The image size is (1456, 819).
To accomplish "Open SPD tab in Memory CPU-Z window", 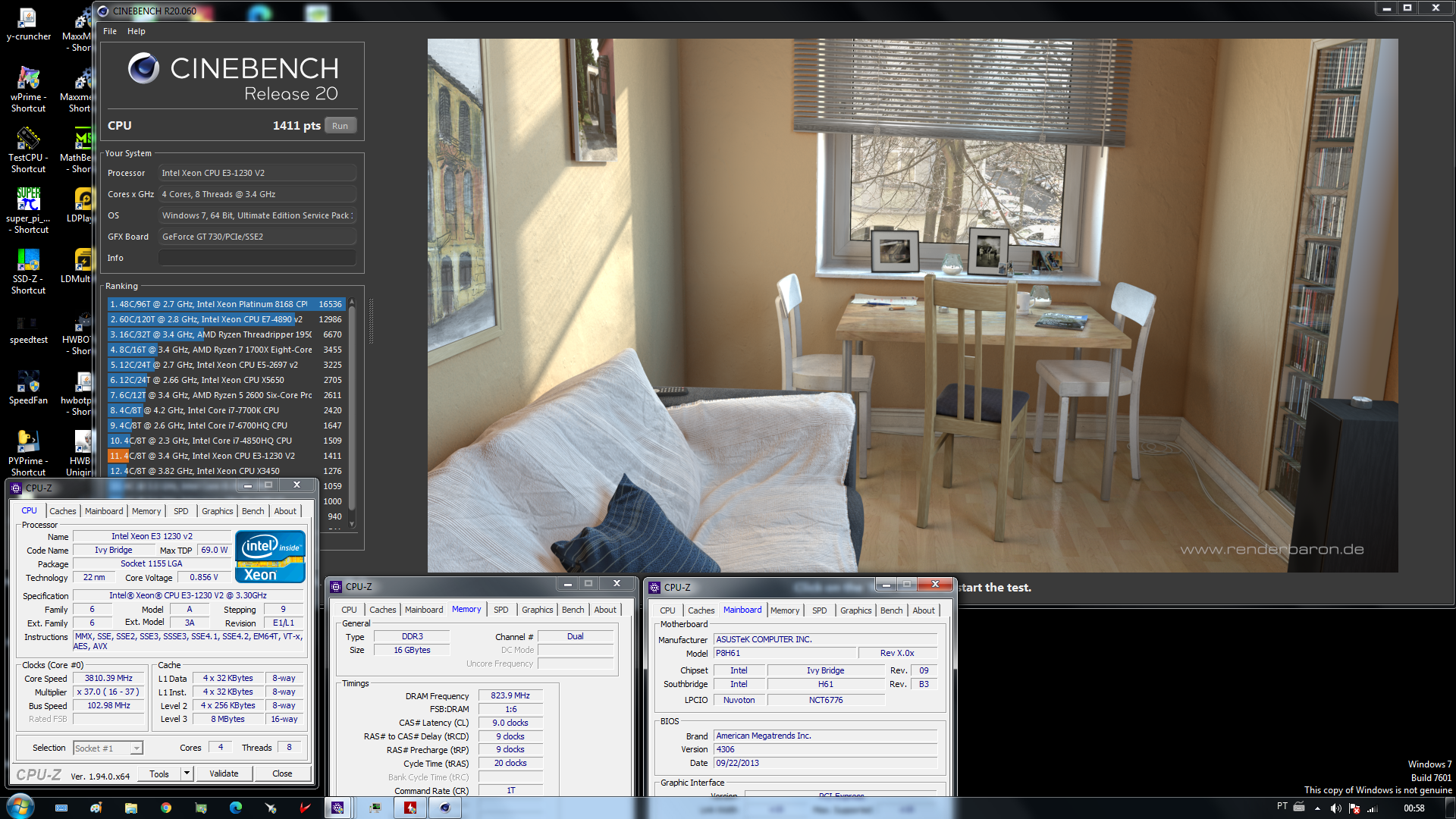I will click(501, 610).
